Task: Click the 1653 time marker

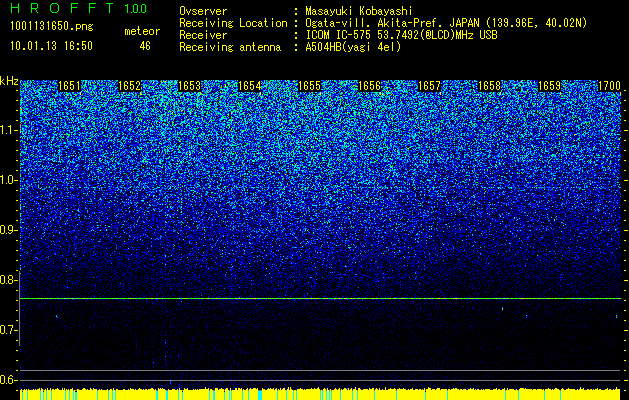Action: (x=189, y=86)
